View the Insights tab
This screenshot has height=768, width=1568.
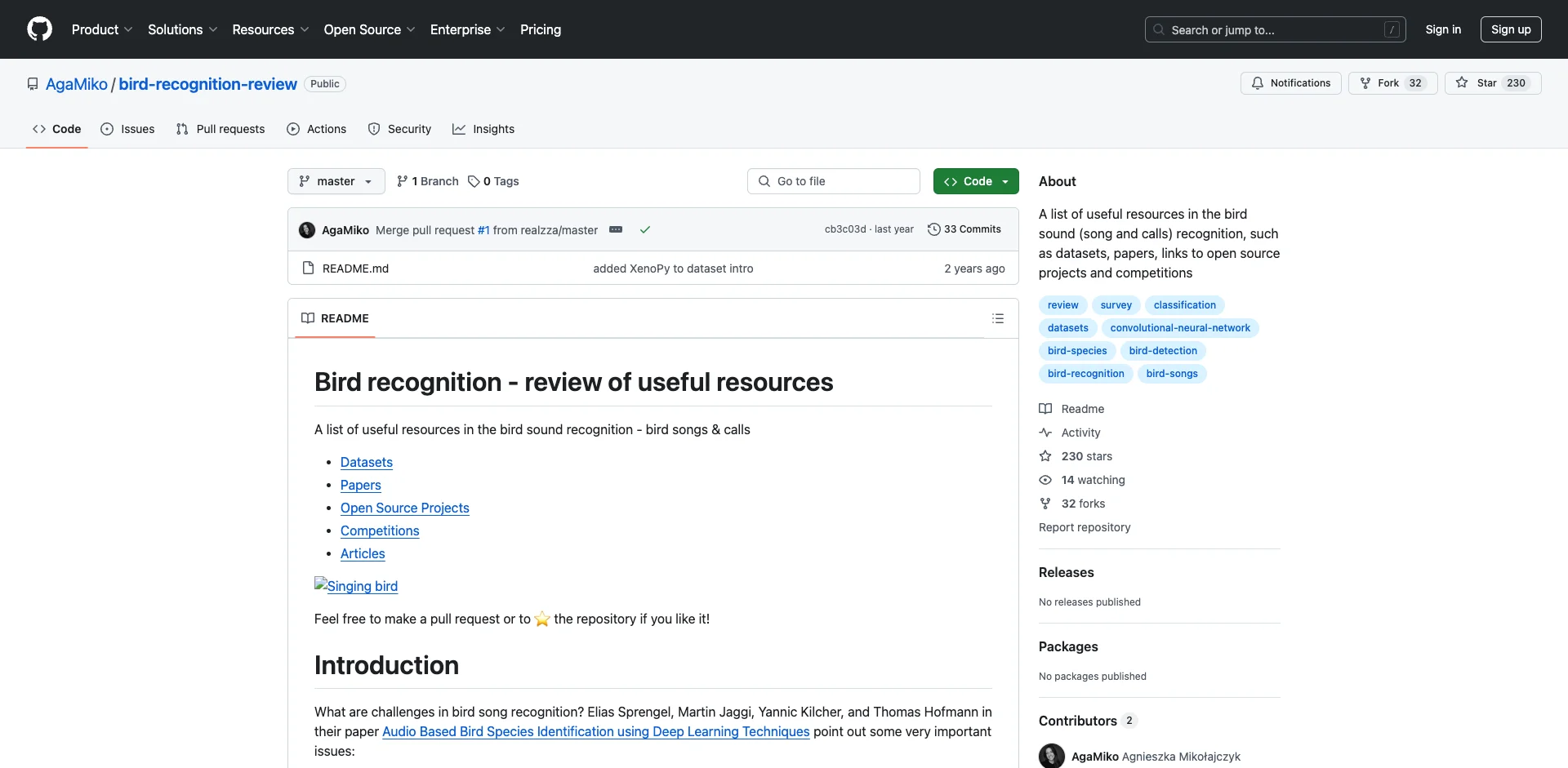(x=483, y=129)
